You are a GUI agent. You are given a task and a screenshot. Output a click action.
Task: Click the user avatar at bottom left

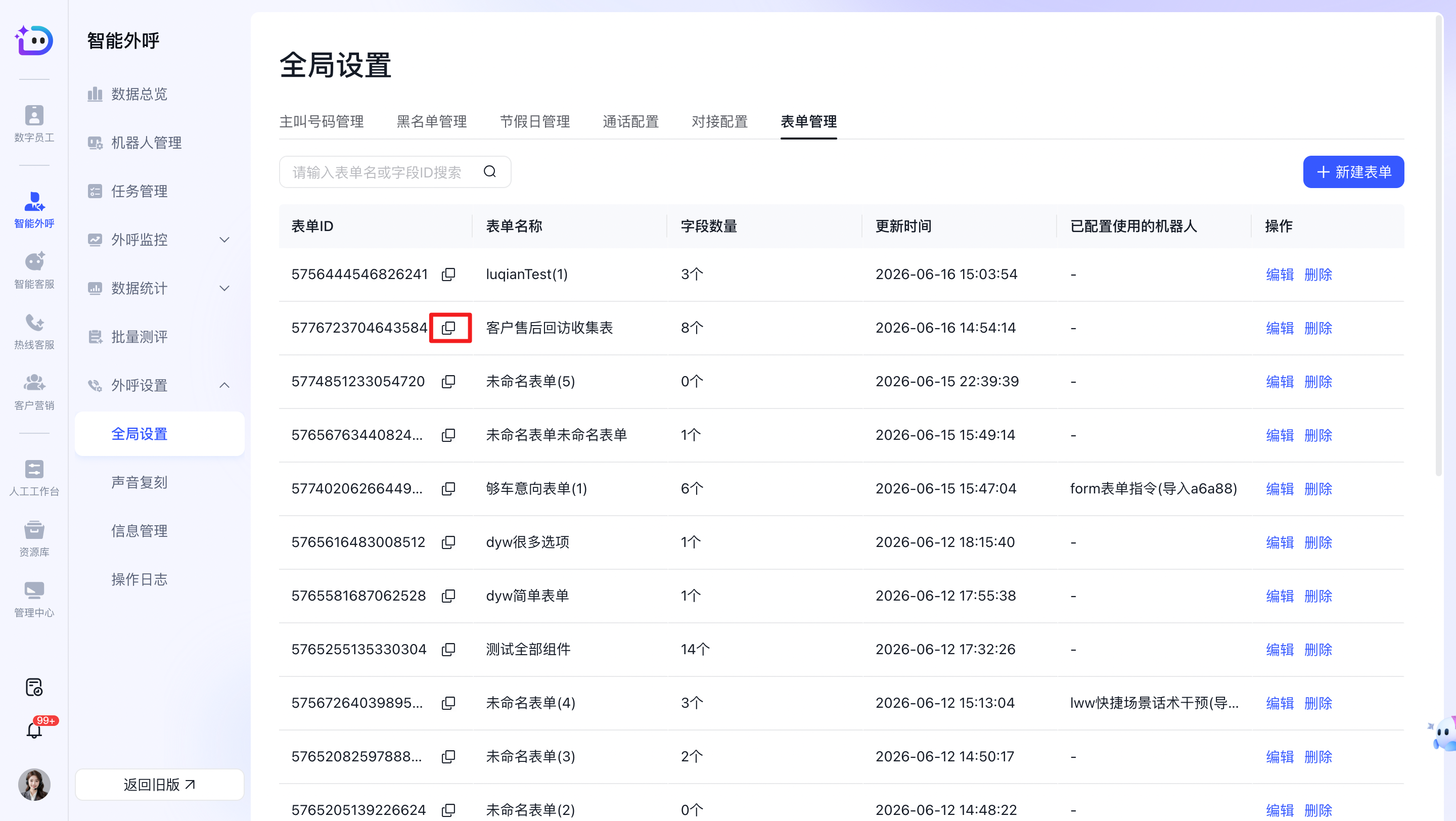(34, 784)
